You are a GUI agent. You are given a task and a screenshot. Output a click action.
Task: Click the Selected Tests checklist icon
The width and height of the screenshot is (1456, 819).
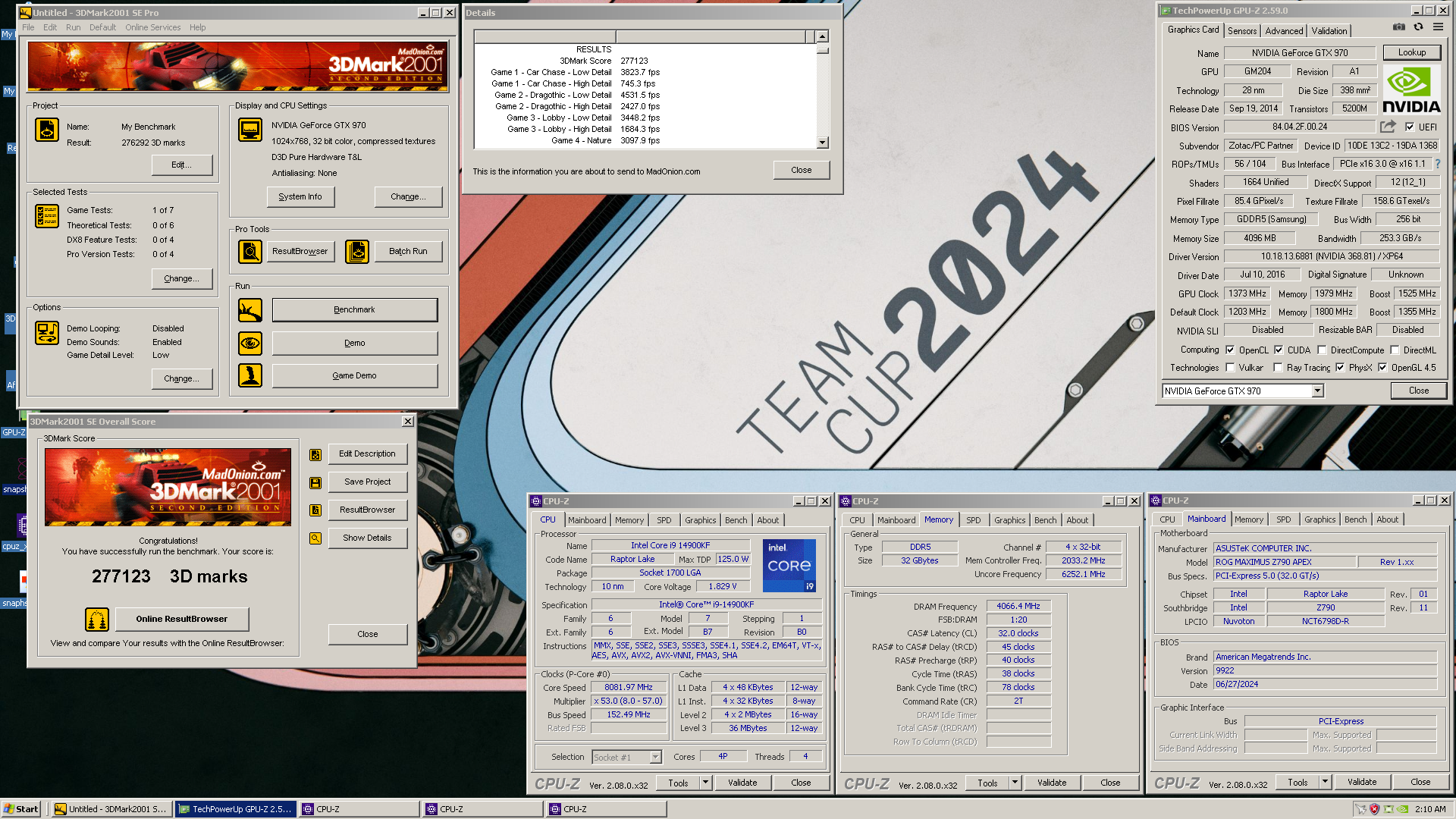click(47, 216)
